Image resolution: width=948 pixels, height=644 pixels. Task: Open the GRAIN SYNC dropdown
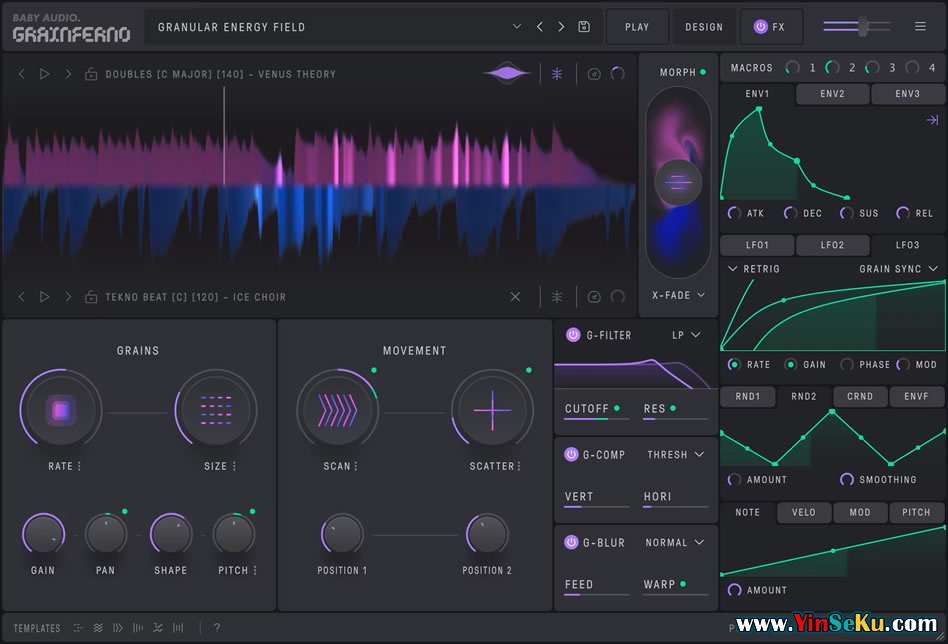pos(899,269)
